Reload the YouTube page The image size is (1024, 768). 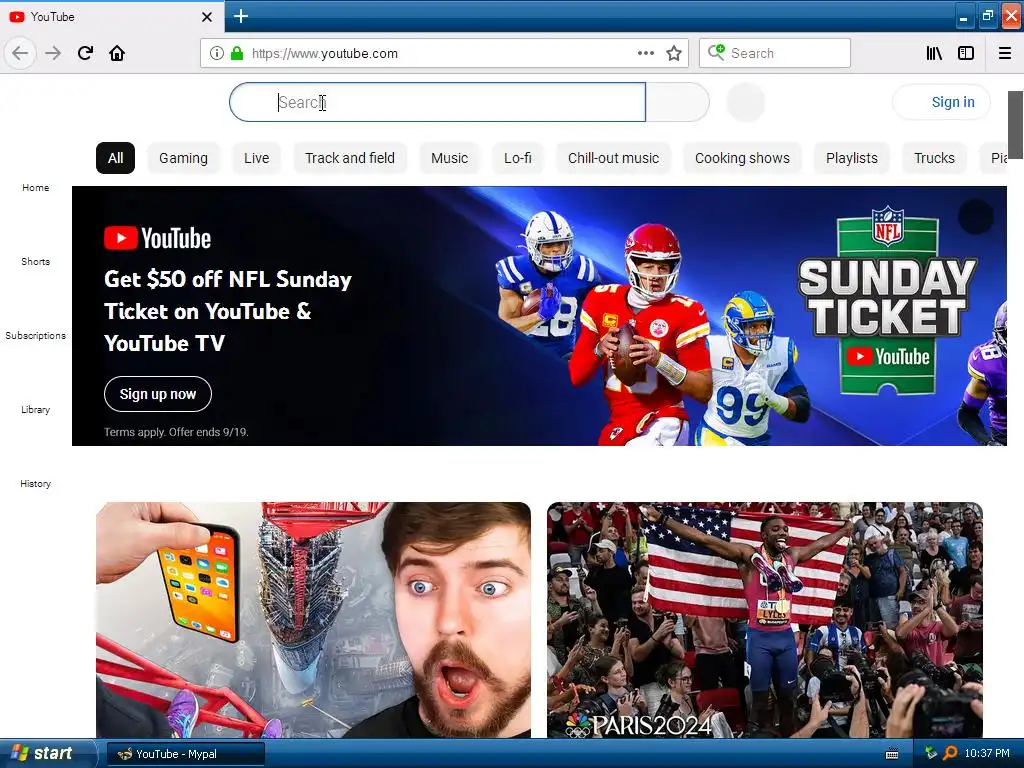[x=85, y=53]
